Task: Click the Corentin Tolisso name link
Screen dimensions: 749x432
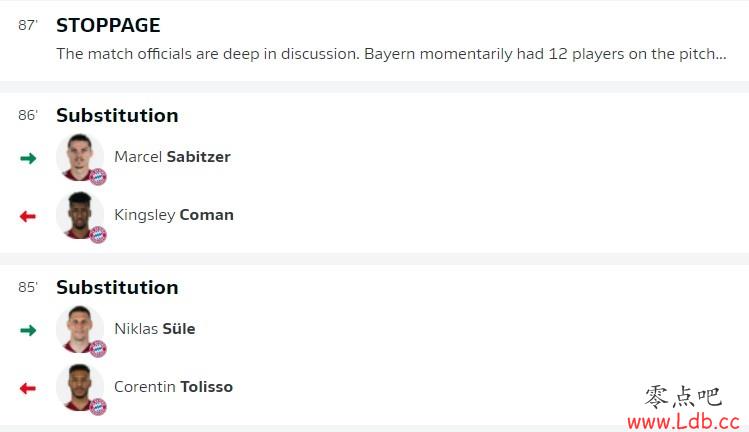Action: point(173,387)
